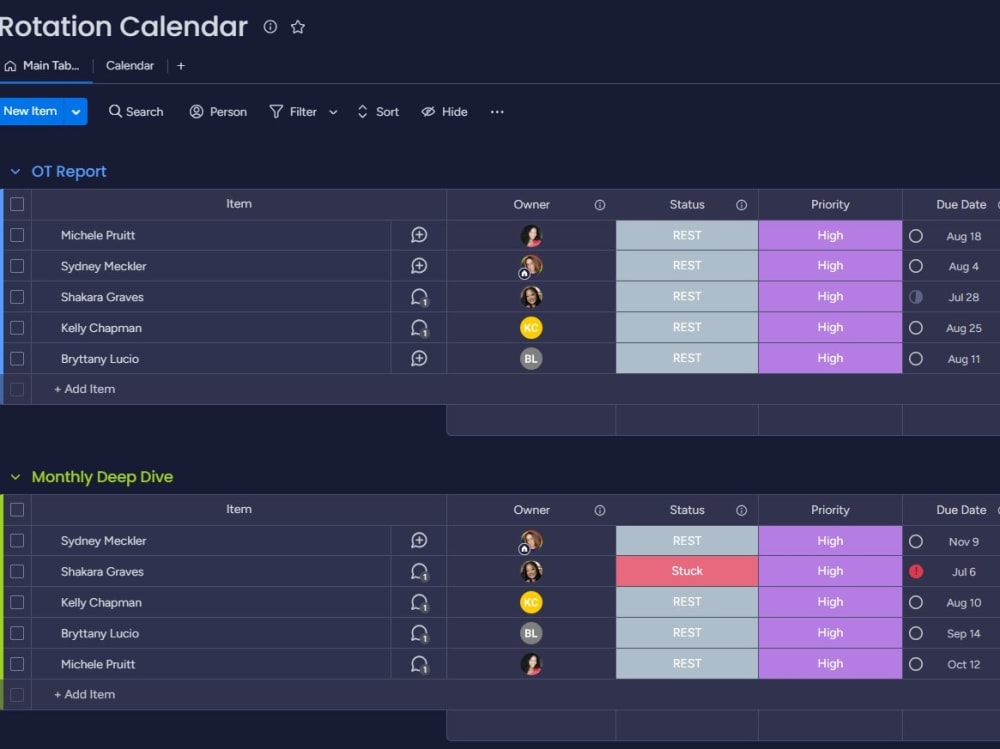Open the three-dot more options menu

(497, 112)
